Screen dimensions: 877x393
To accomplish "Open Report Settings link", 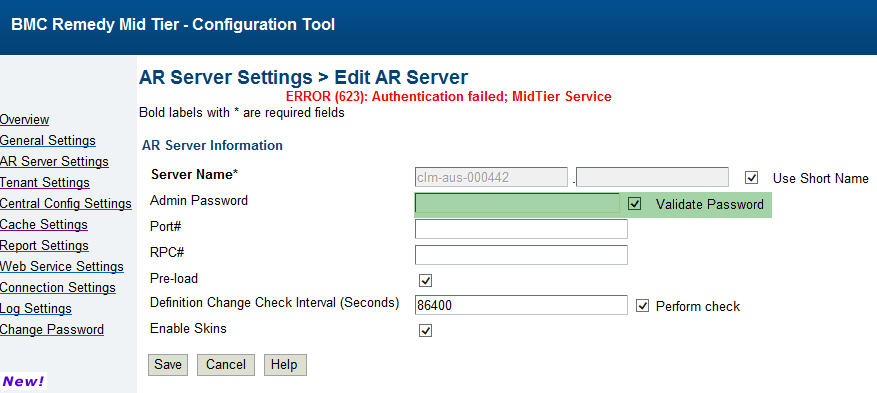I will coord(44,245).
